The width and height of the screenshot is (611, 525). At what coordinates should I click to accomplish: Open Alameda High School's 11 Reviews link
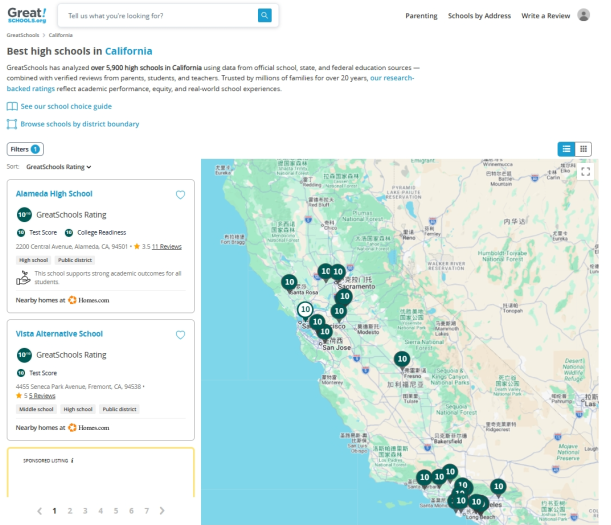point(166,247)
